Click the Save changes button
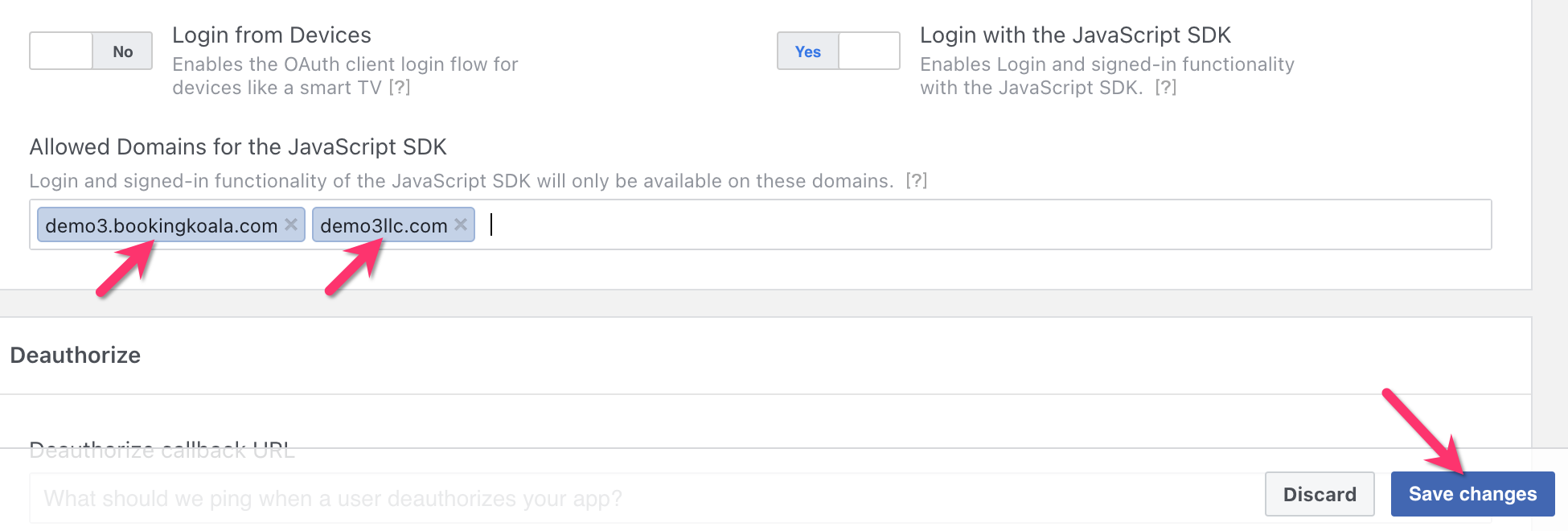Image resolution: width=1568 pixels, height=531 pixels. (x=1472, y=494)
